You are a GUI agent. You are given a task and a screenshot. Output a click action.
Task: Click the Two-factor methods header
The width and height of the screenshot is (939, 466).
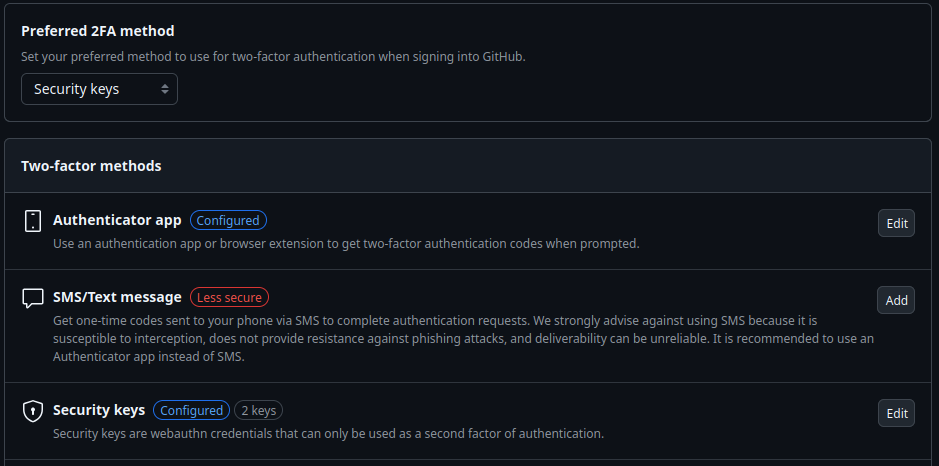91,166
